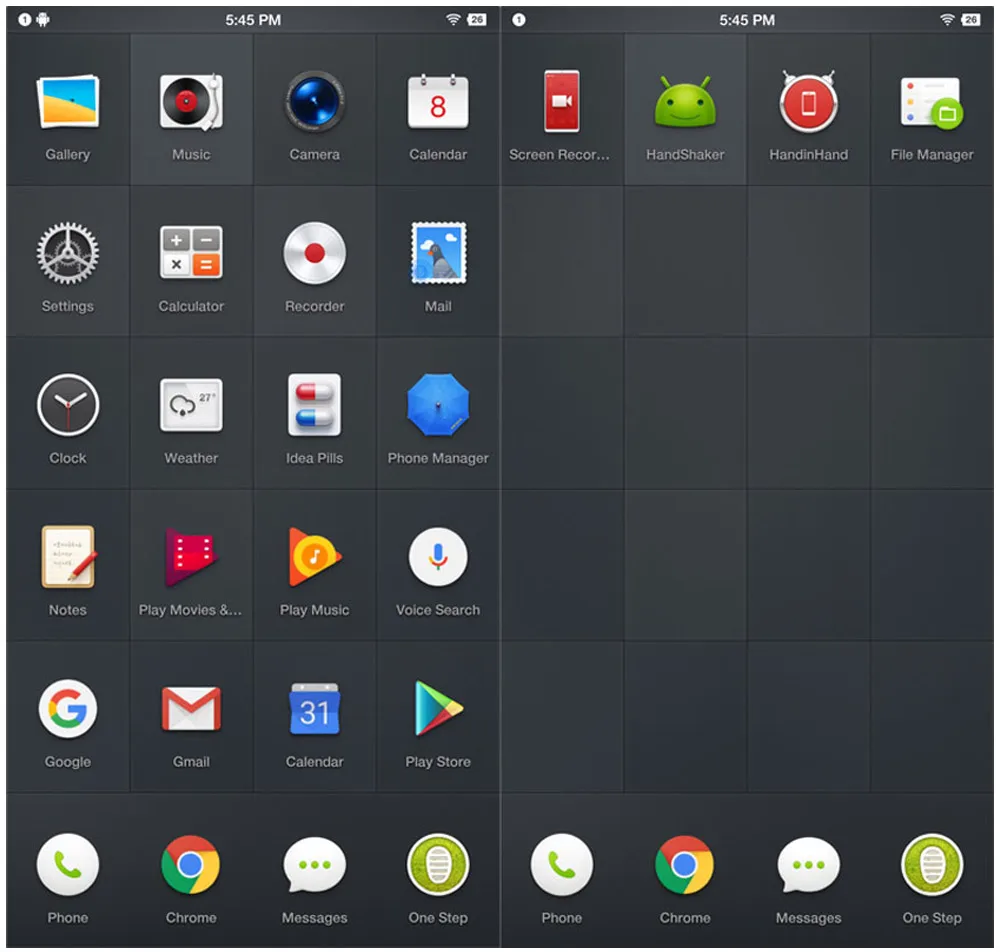Open the File Manager app
Screen dimensions: 1000x952
[932, 102]
